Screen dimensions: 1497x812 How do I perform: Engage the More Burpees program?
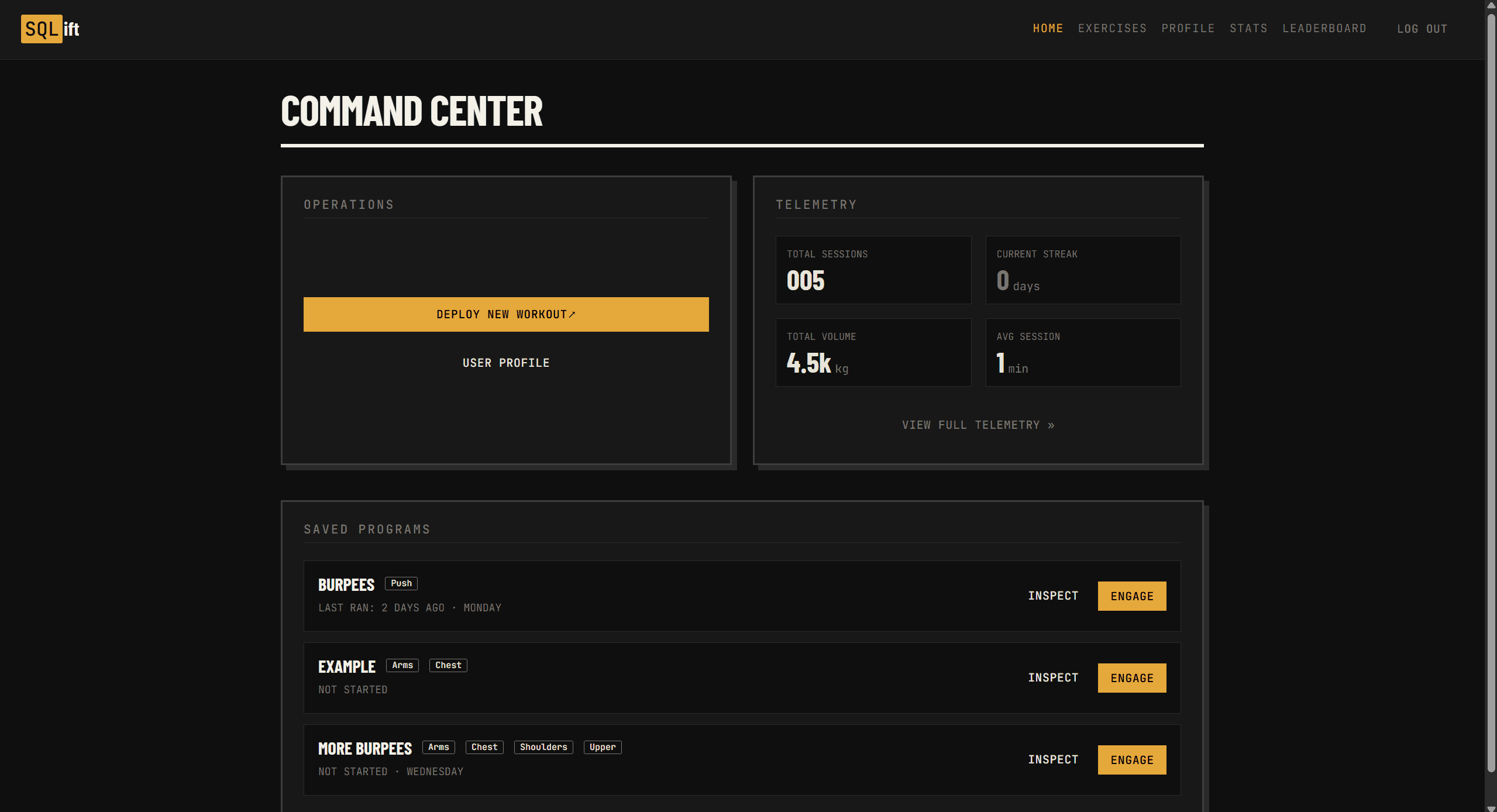pos(1132,760)
